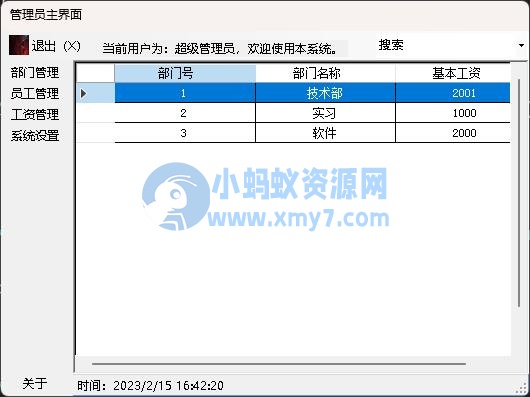Select the 技术部 cell
The height and width of the screenshot is (397, 530).
[325, 93]
